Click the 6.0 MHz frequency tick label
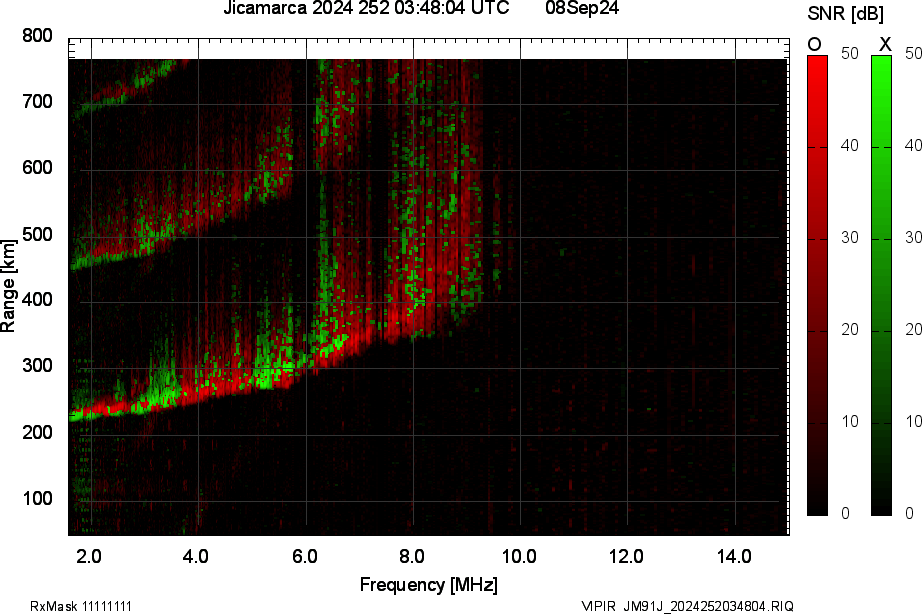 (x=305, y=556)
